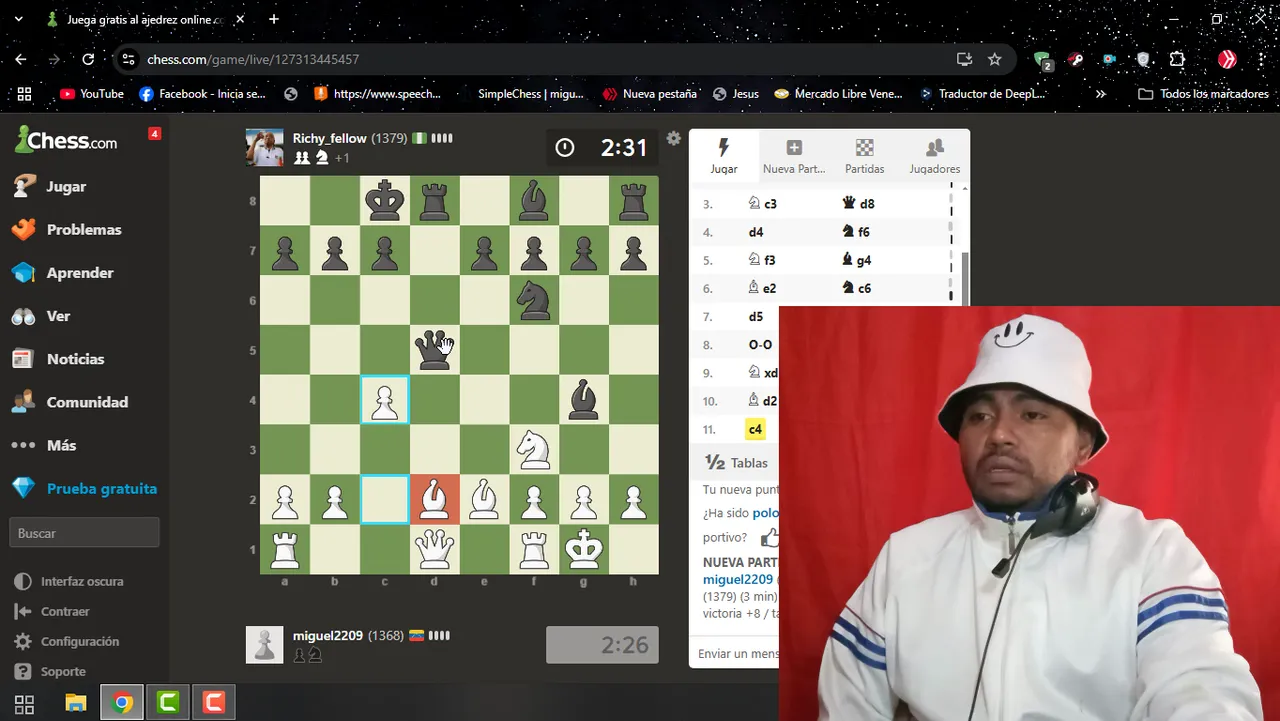Image resolution: width=1280 pixels, height=721 pixels.
Task: Select black move f6 in the move list
Action: (x=856, y=232)
